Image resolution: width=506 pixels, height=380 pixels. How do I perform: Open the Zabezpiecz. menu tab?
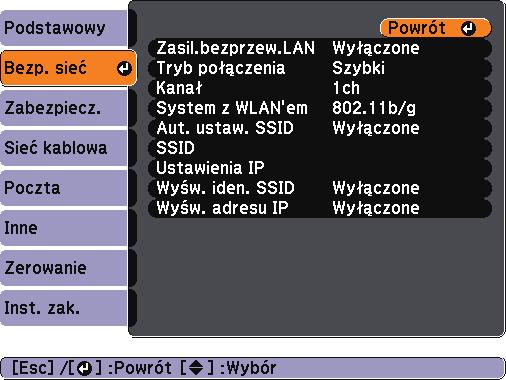(64, 108)
